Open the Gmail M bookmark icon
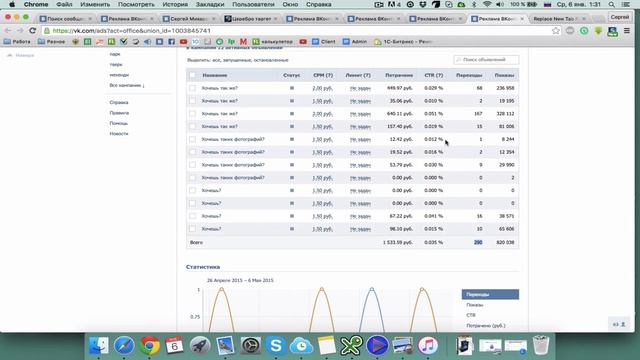640x360 pixels. (243, 42)
